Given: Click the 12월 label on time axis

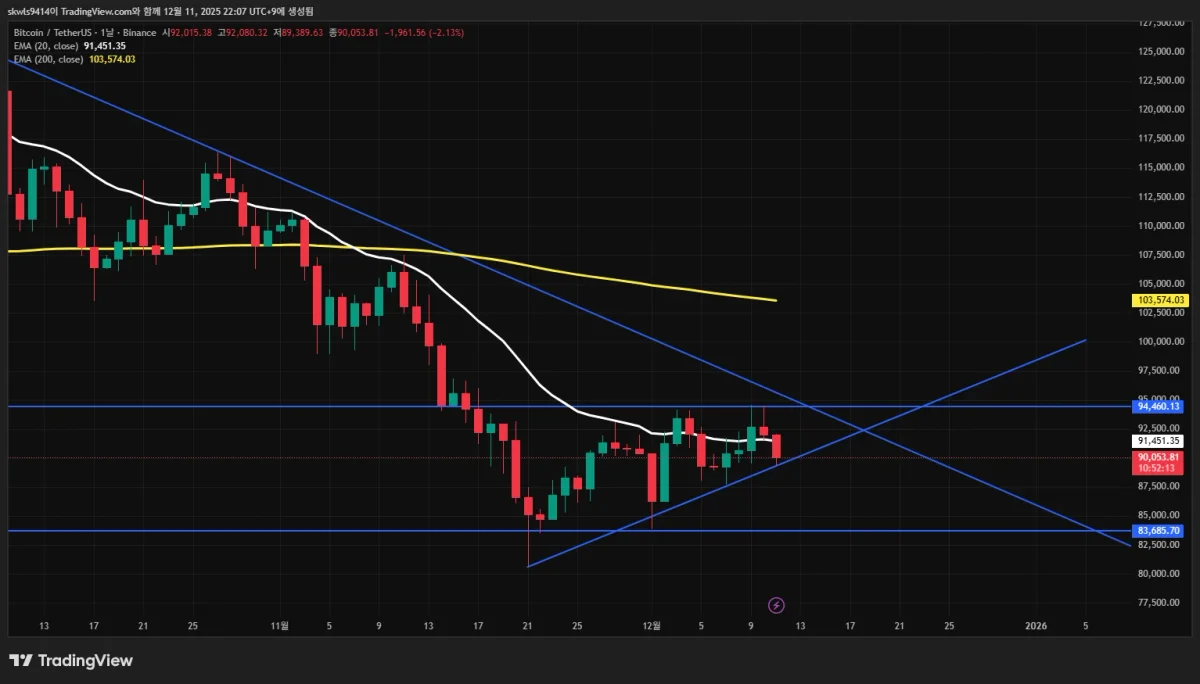Looking at the screenshot, I should (x=651, y=626).
